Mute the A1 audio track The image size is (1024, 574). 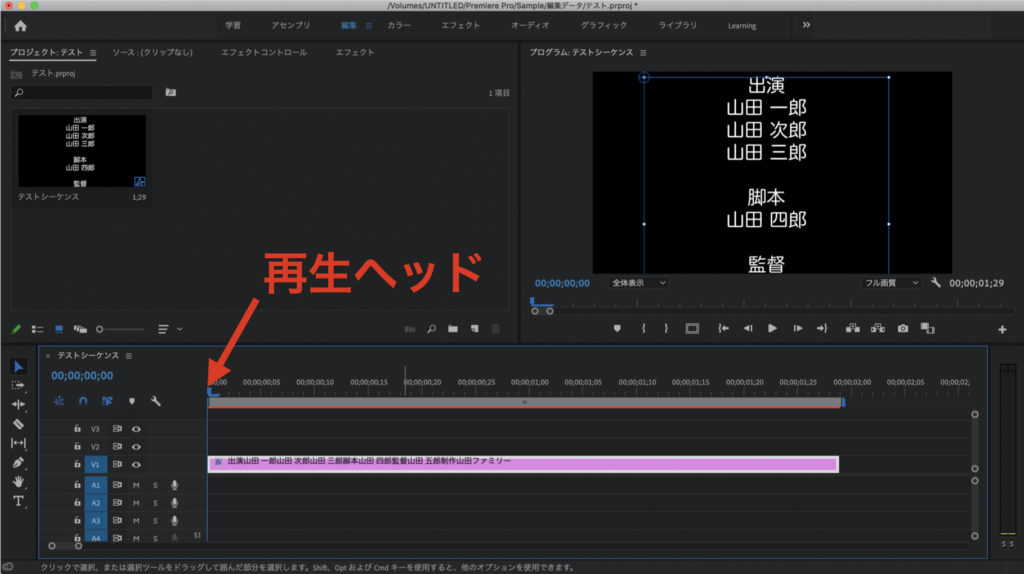136,485
